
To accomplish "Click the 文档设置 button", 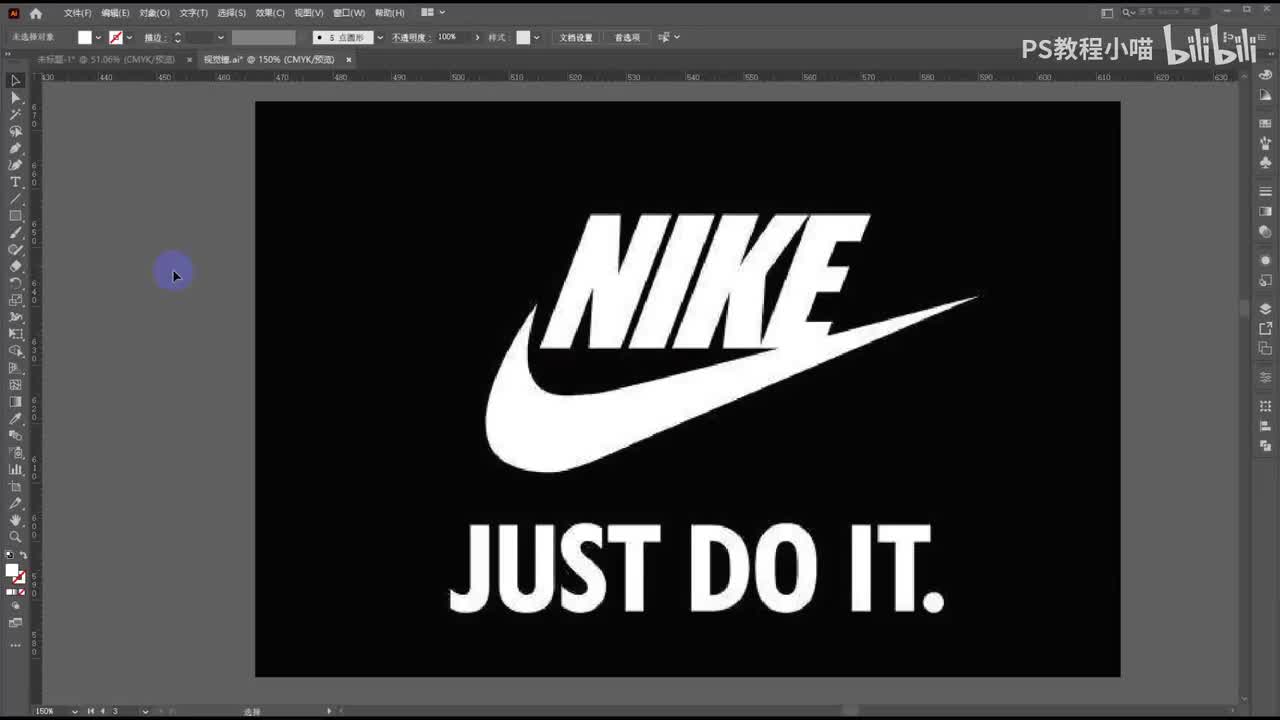I will [x=575, y=37].
